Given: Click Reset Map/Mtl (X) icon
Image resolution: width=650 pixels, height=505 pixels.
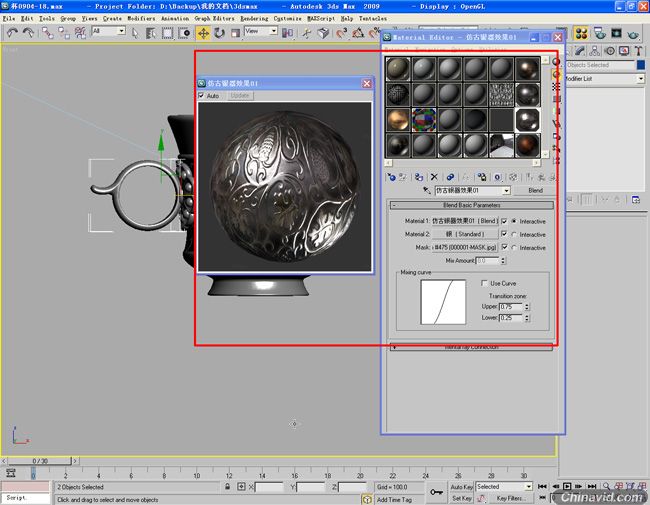Looking at the screenshot, I should click(434, 177).
